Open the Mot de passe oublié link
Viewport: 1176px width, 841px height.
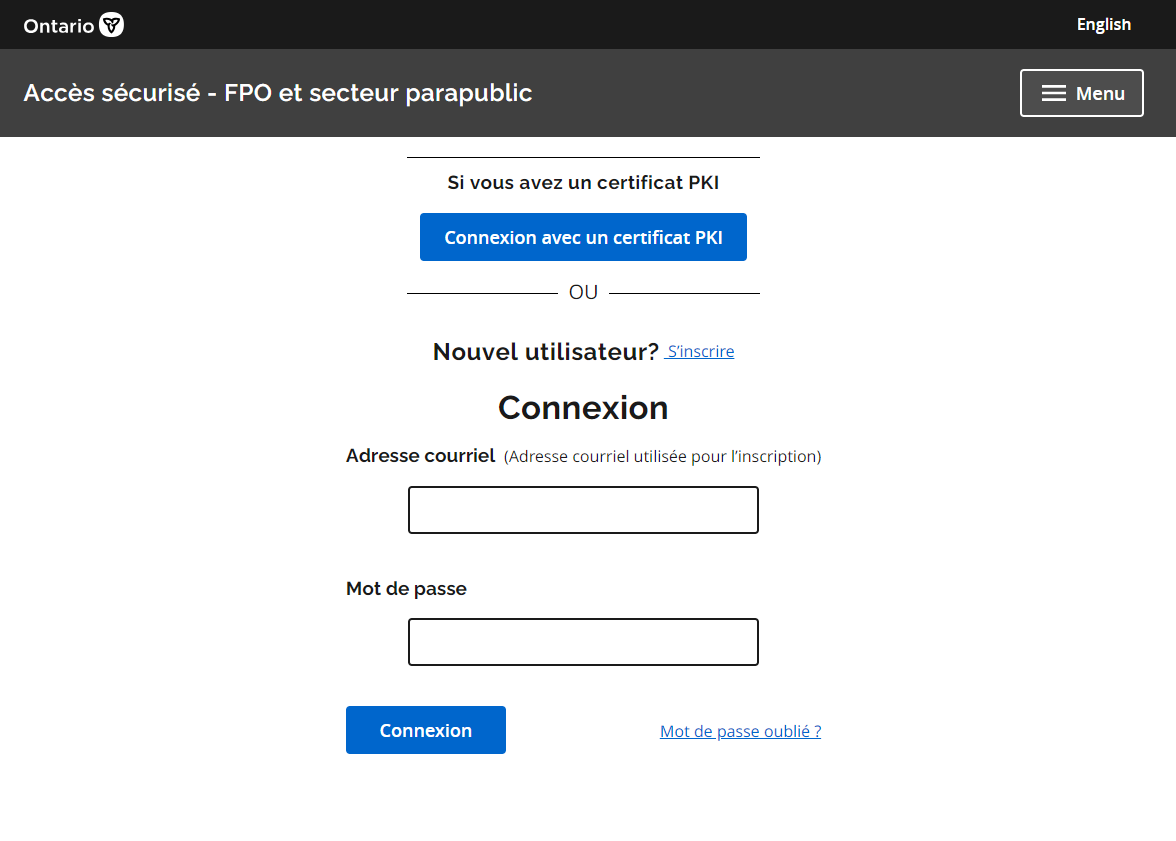740,731
